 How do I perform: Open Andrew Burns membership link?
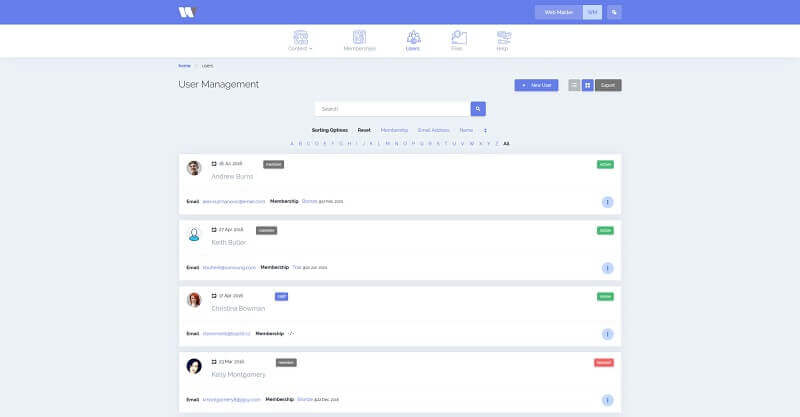click(310, 202)
